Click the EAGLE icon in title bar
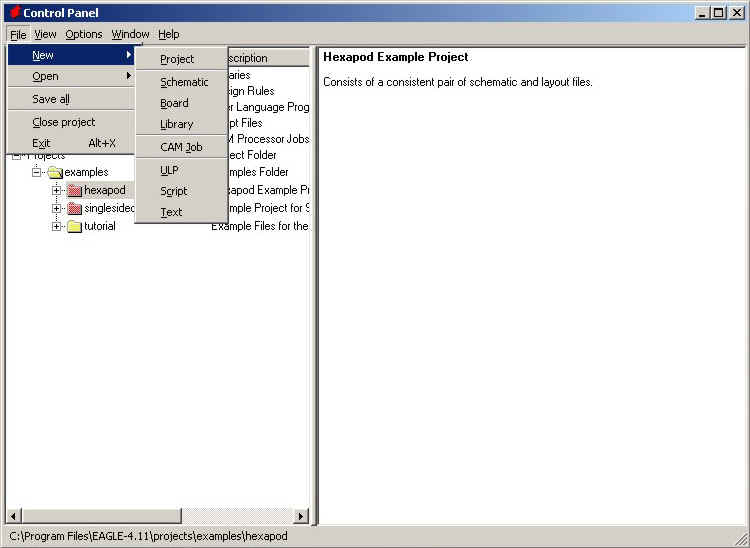The image size is (750, 548). pyautogui.click(x=15, y=12)
